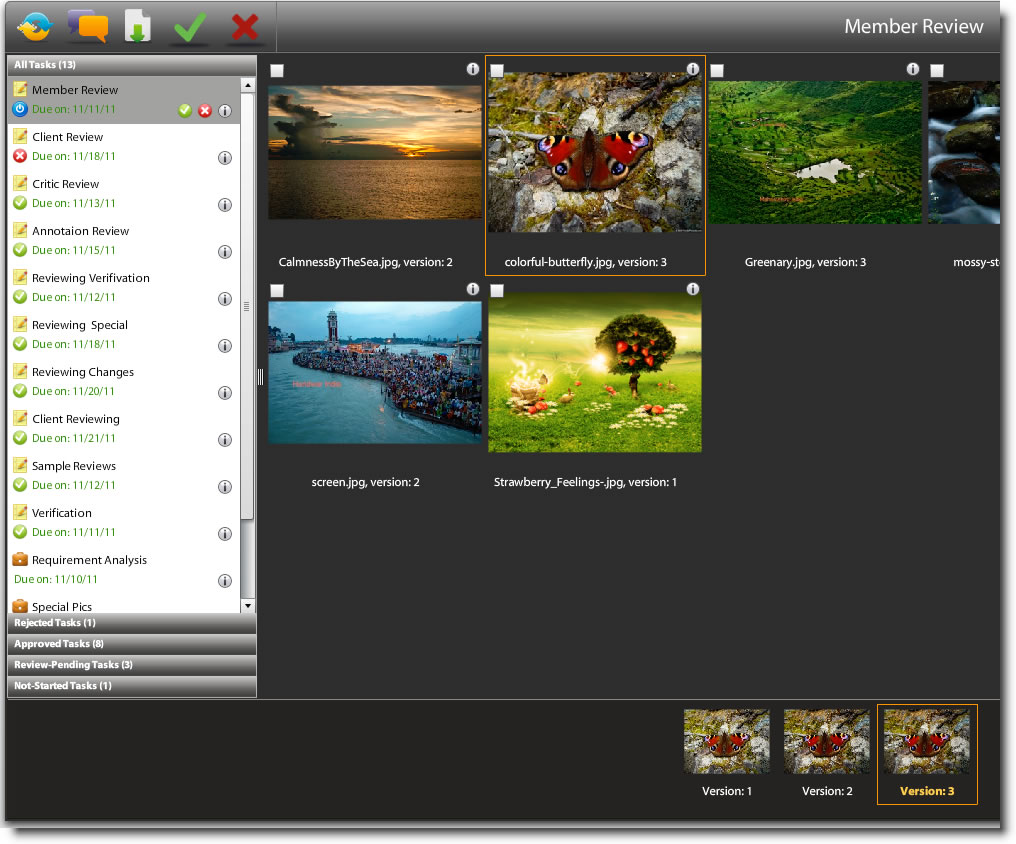Open the Strawberry_Feelings-.jpg thumbnail
1016x844 pixels.
tap(595, 372)
